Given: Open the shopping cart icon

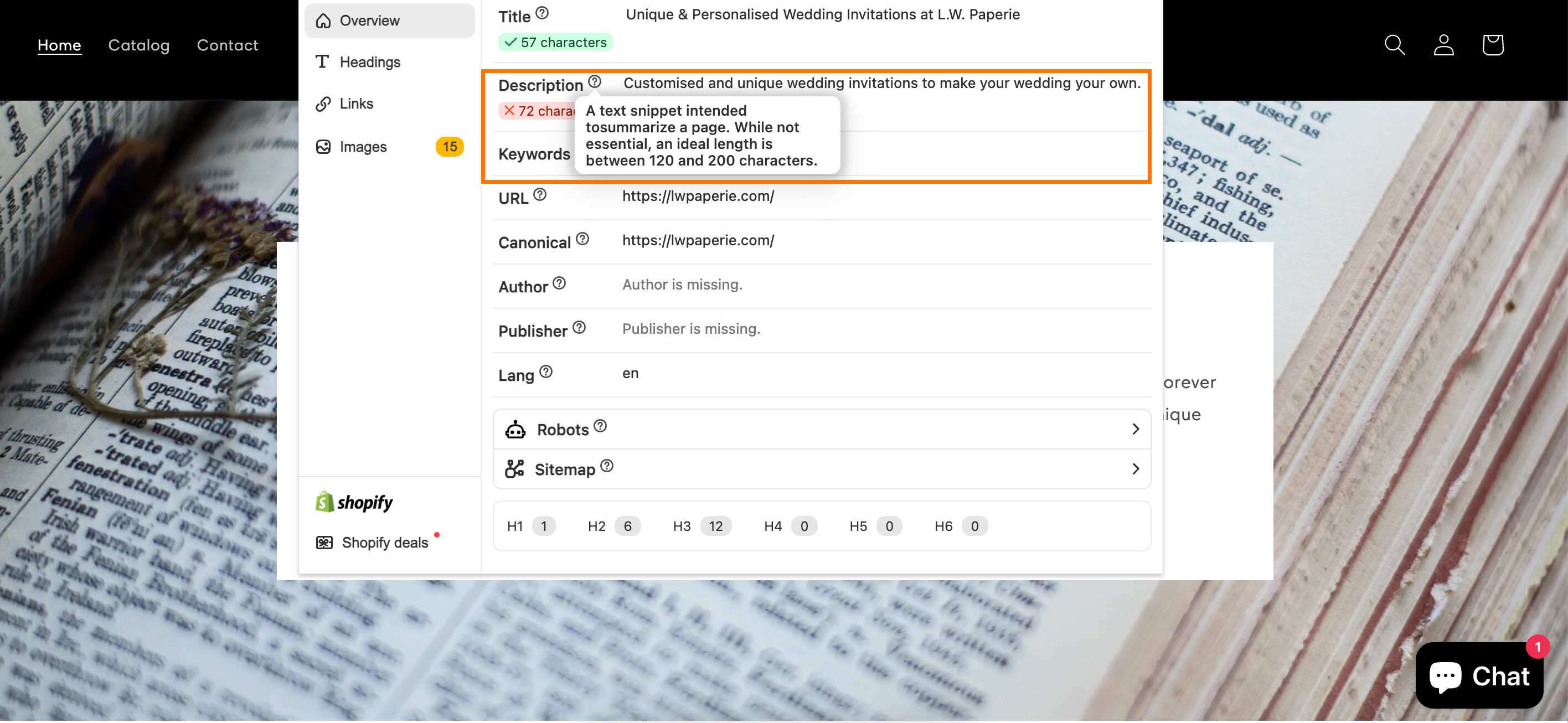Looking at the screenshot, I should click(x=1493, y=44).
